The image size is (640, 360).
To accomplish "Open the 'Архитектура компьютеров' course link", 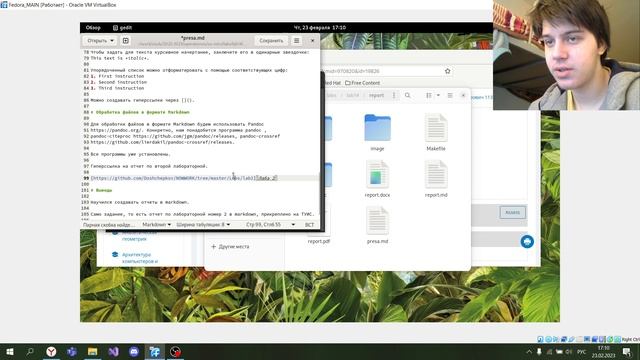I will click(x=140, y=258).
